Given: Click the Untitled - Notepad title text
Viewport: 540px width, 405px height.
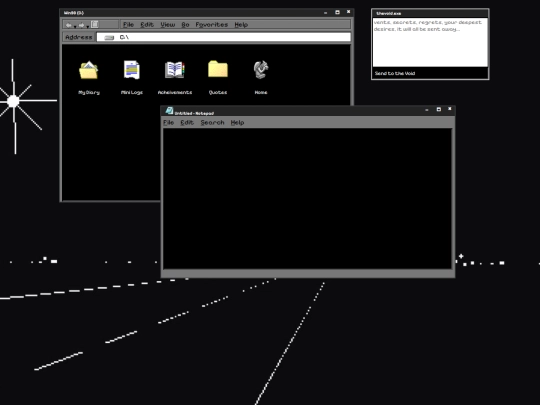Looking at the screenshot, I should click(x=194, y=113).
